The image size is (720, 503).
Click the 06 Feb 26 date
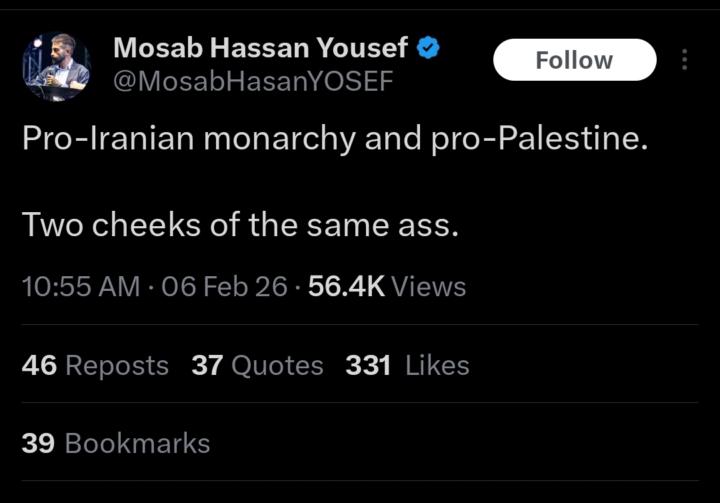point(223,287)
